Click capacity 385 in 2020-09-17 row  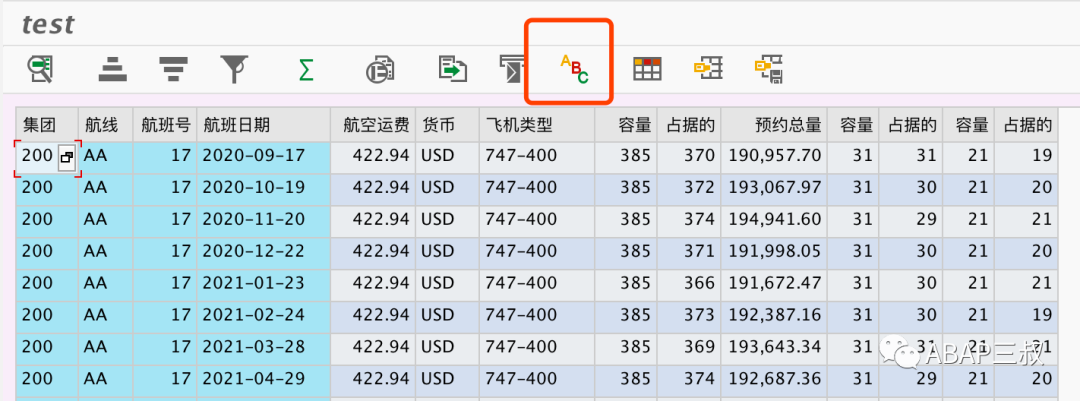pyautogui.click(x=625, y=156)
